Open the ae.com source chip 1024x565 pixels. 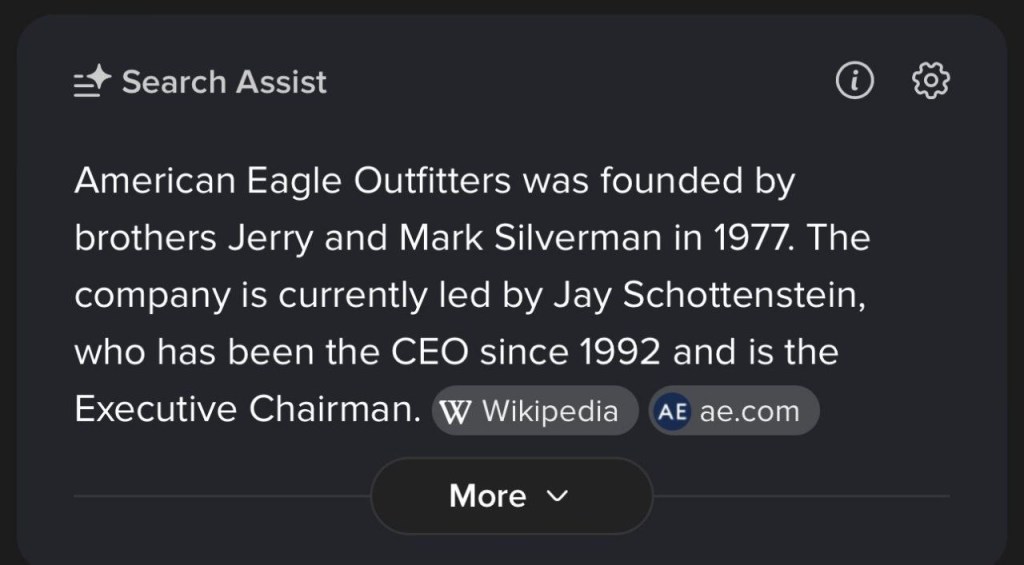coord(734,411)
